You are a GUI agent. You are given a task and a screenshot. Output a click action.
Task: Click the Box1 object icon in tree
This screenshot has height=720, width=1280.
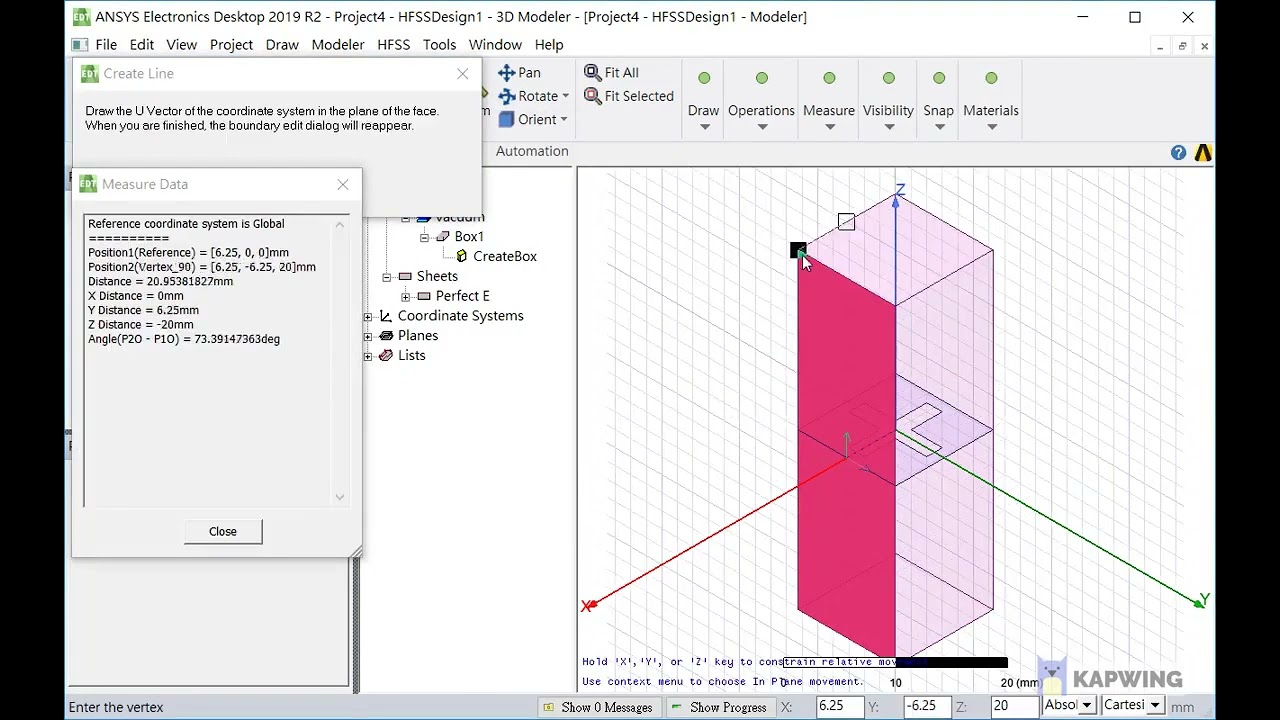443,237
